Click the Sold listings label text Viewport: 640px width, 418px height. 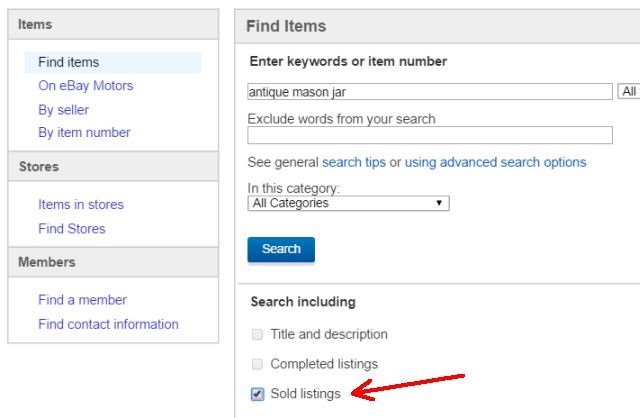tap(305, 394)
